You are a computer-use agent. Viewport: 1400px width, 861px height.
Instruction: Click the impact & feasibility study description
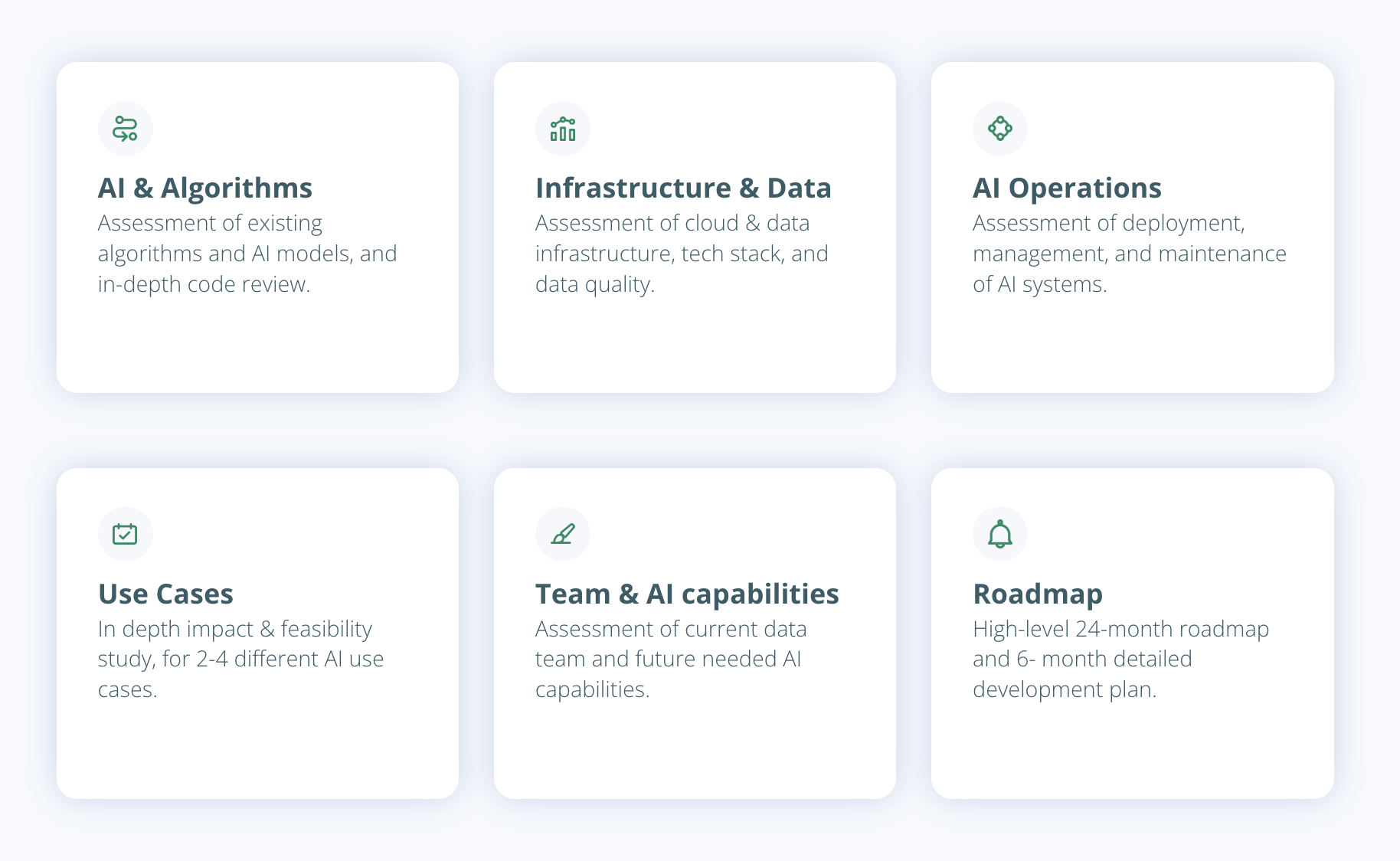tap(240, 659)
